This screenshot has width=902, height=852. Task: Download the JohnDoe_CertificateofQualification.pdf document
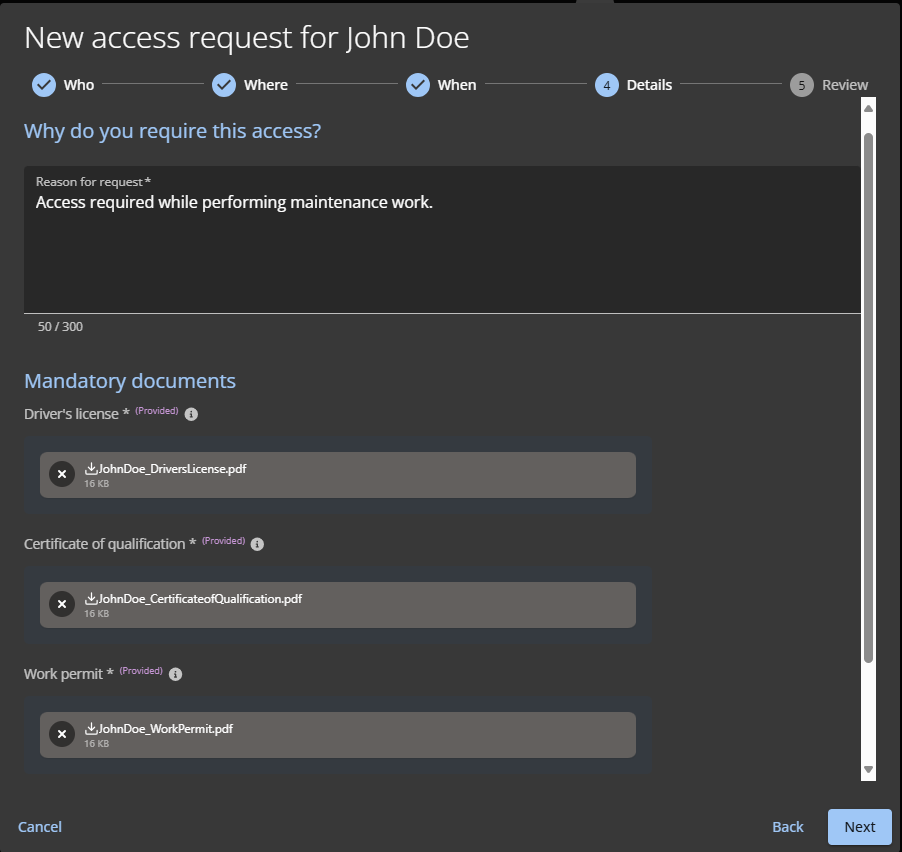click(x=91, y=598)
